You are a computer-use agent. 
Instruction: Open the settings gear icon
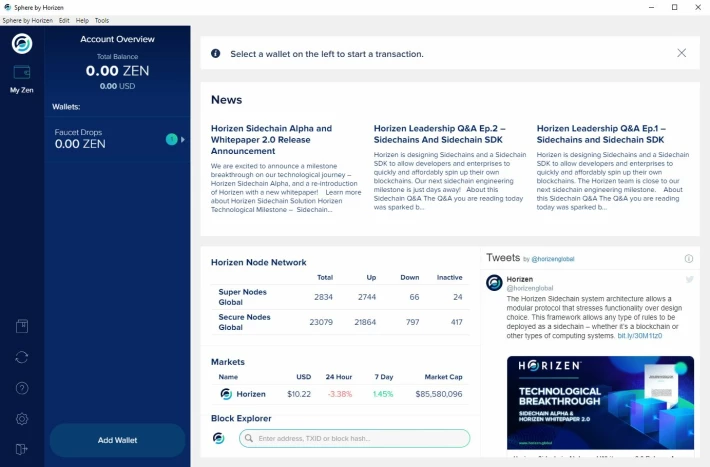22,419
